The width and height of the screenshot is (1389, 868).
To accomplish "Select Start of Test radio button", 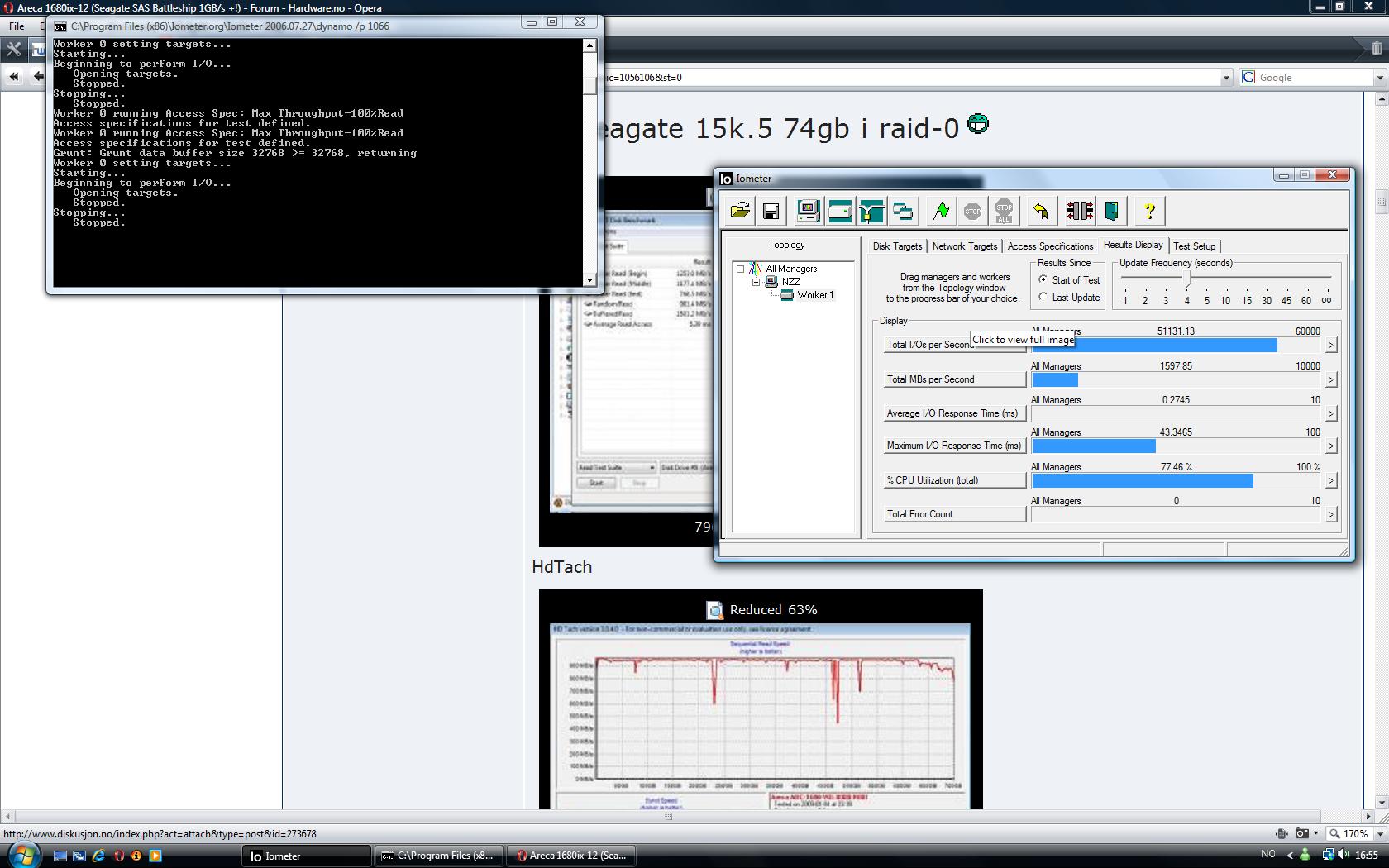I will (x=1043, y=279).
